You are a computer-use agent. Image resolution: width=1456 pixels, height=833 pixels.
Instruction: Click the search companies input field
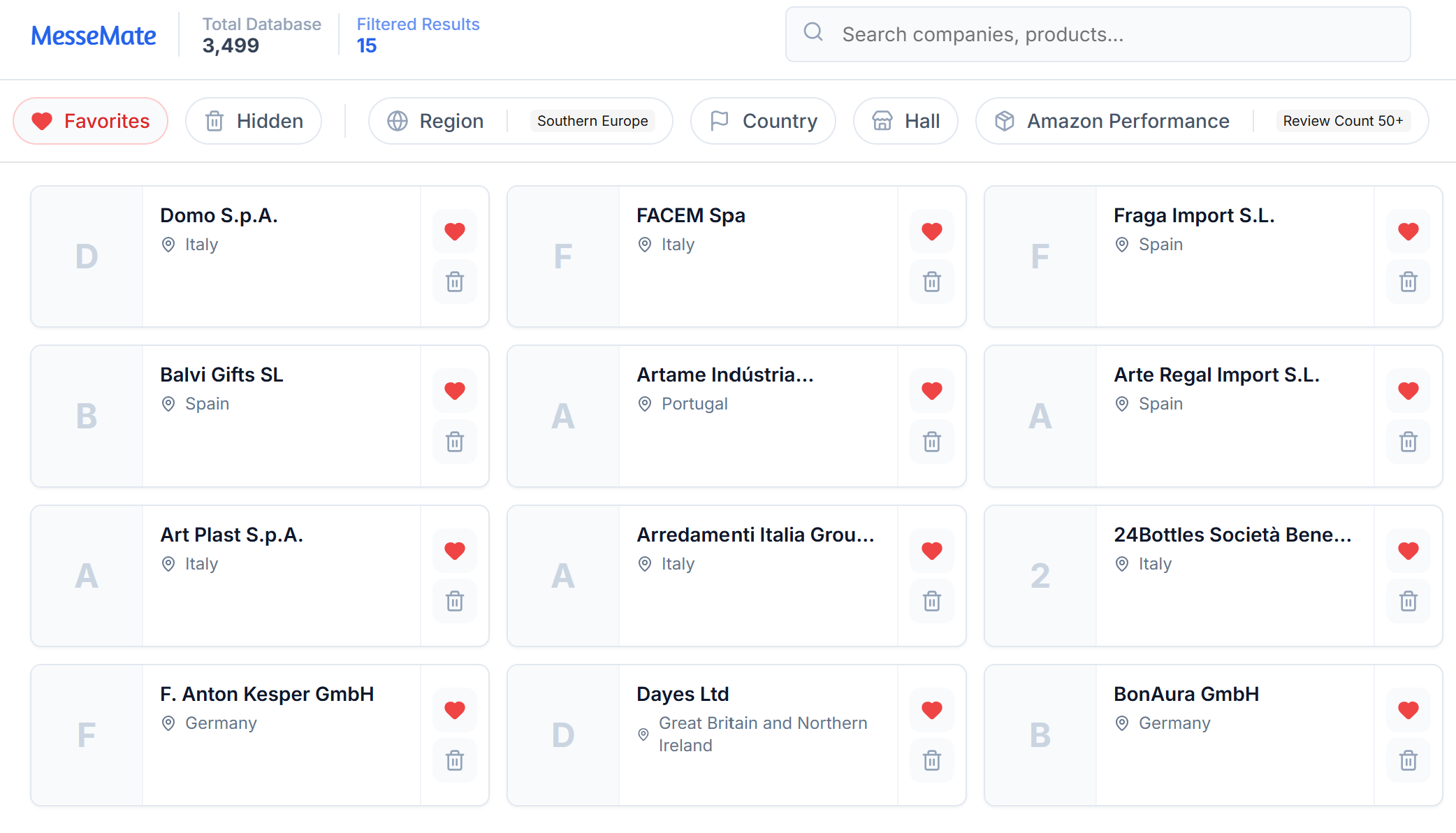coord(1048,34)
